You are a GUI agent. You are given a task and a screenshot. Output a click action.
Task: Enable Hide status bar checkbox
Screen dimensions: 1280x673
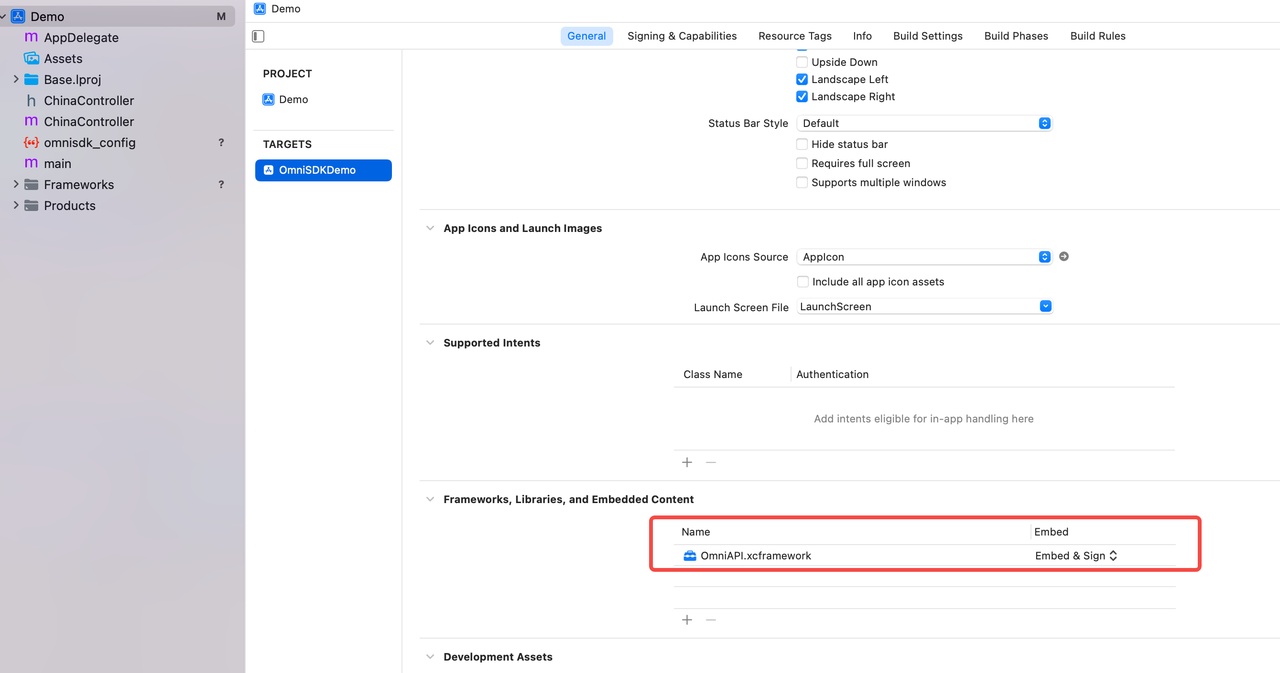coord(802,144)
